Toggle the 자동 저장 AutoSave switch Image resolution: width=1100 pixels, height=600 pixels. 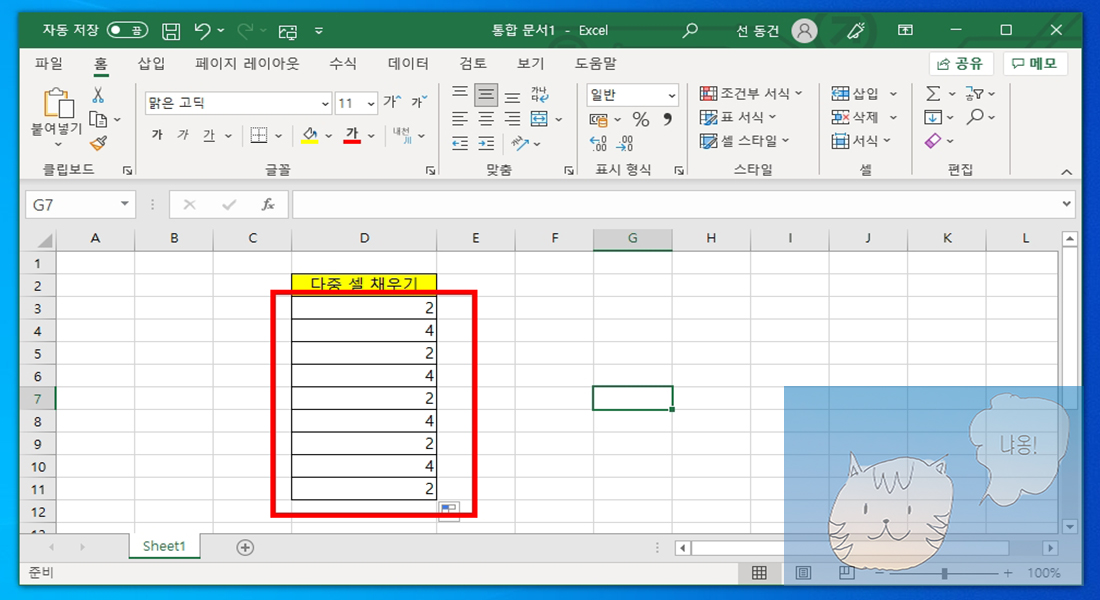click(127, 30)
